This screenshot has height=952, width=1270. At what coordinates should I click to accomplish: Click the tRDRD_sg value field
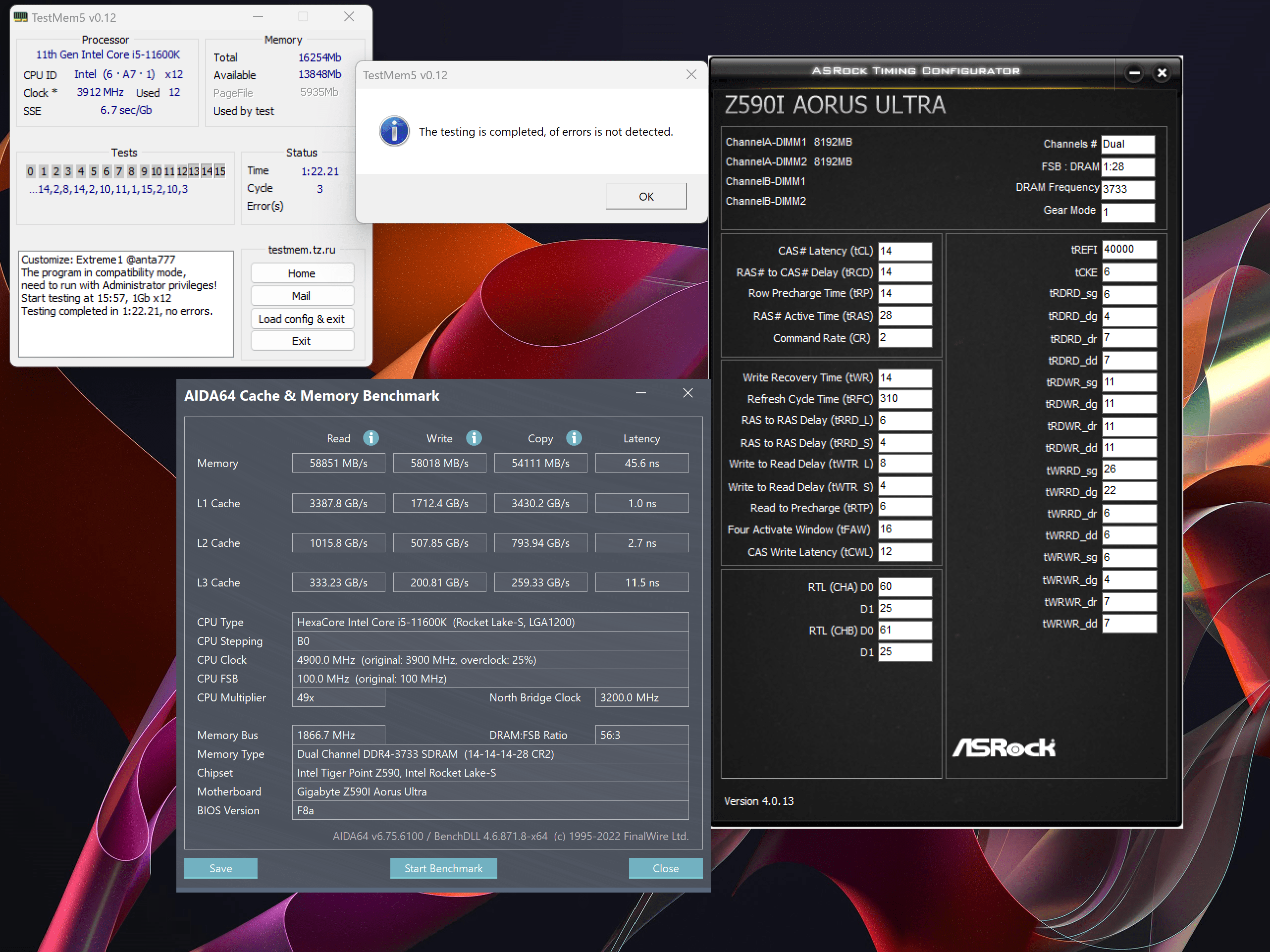(x=1129, y=295)
